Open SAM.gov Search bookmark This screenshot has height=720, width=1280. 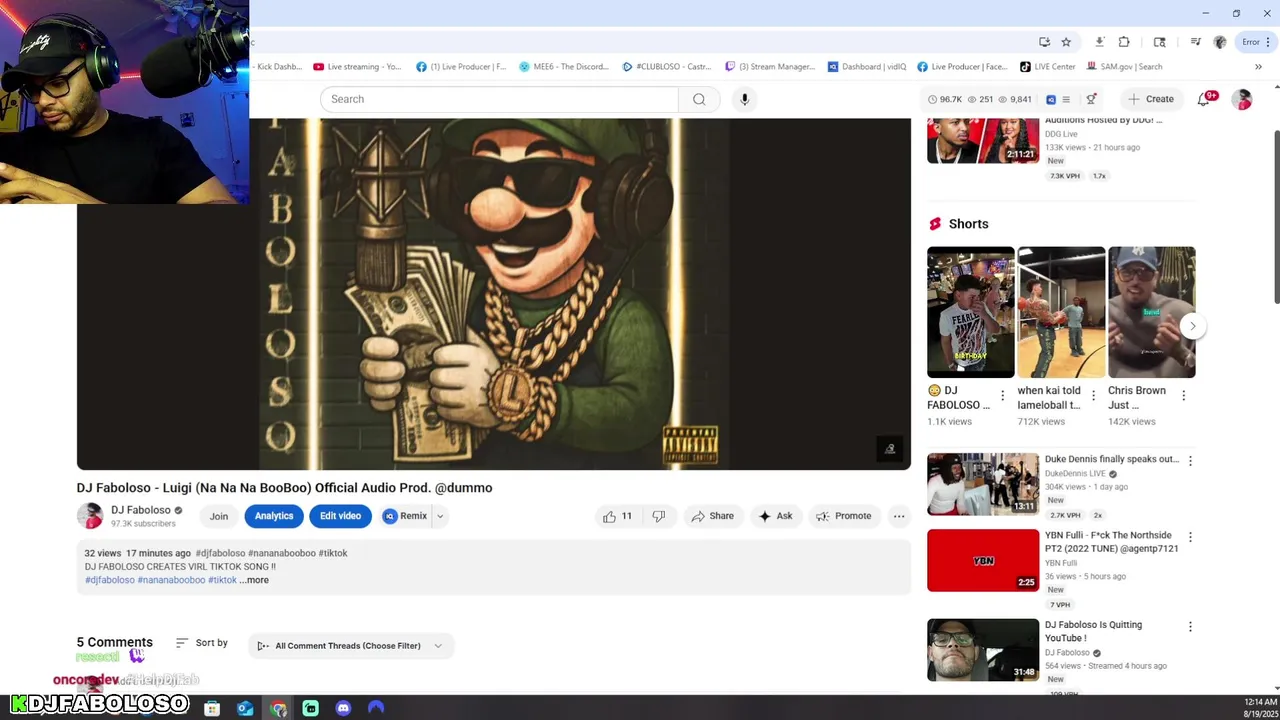1123,67
